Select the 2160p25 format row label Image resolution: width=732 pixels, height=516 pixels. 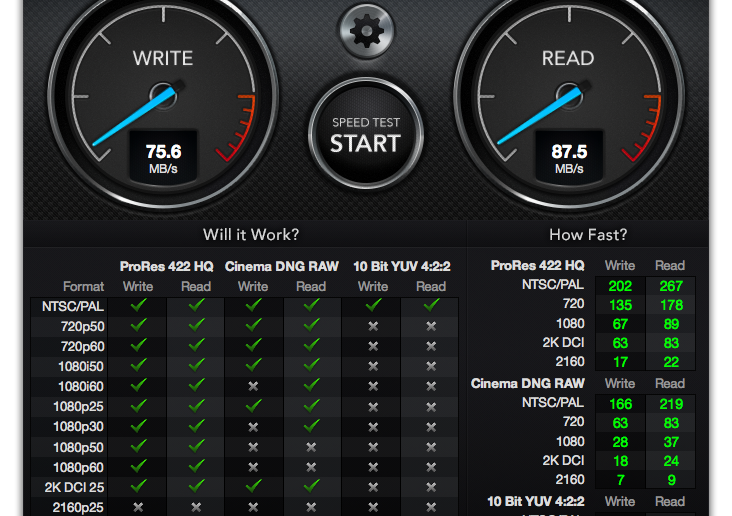78,508
